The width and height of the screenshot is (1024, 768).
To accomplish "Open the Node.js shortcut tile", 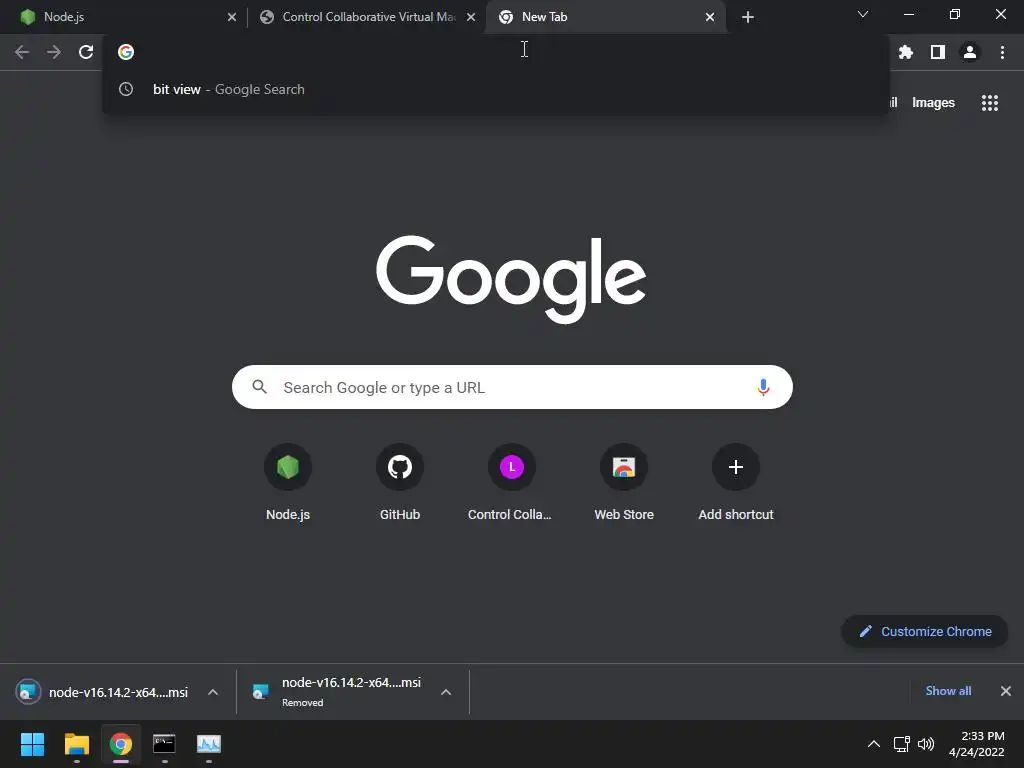I will click(288, 482).
